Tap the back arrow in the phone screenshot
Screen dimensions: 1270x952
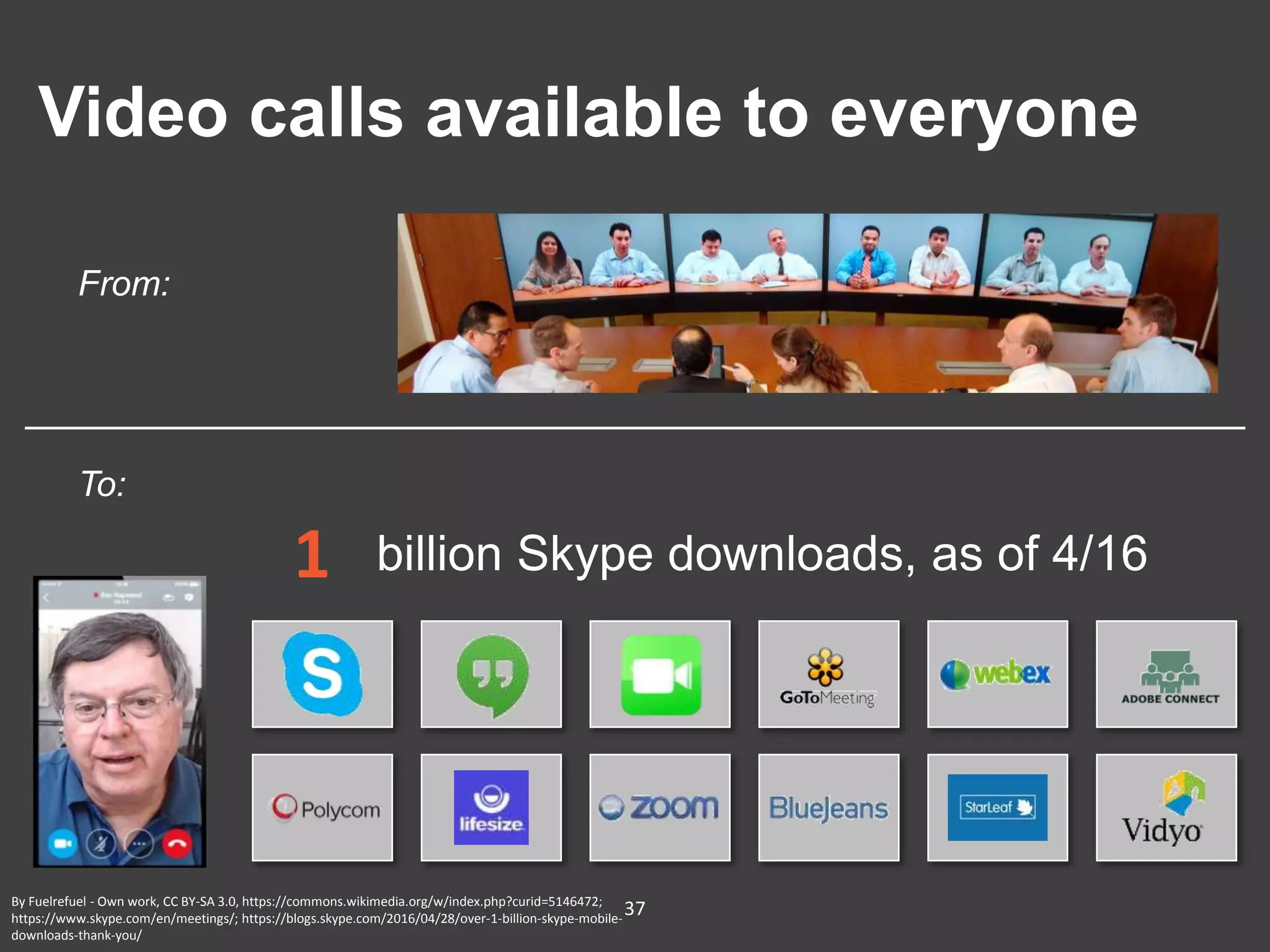(x=47, y=597)
